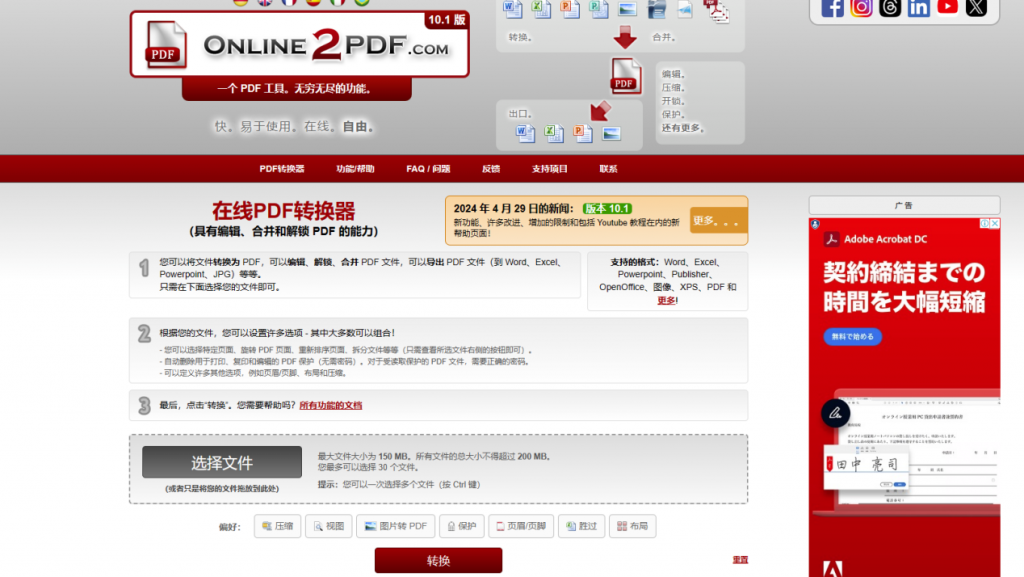Viewport: 1024px width, 577px height.
Task: Open the PDF转换器 menu item
Action: pos(281,169)
